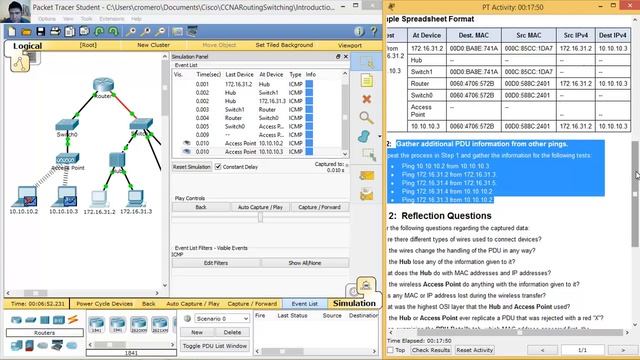Click the Reset Simulation button

point(191,167)
